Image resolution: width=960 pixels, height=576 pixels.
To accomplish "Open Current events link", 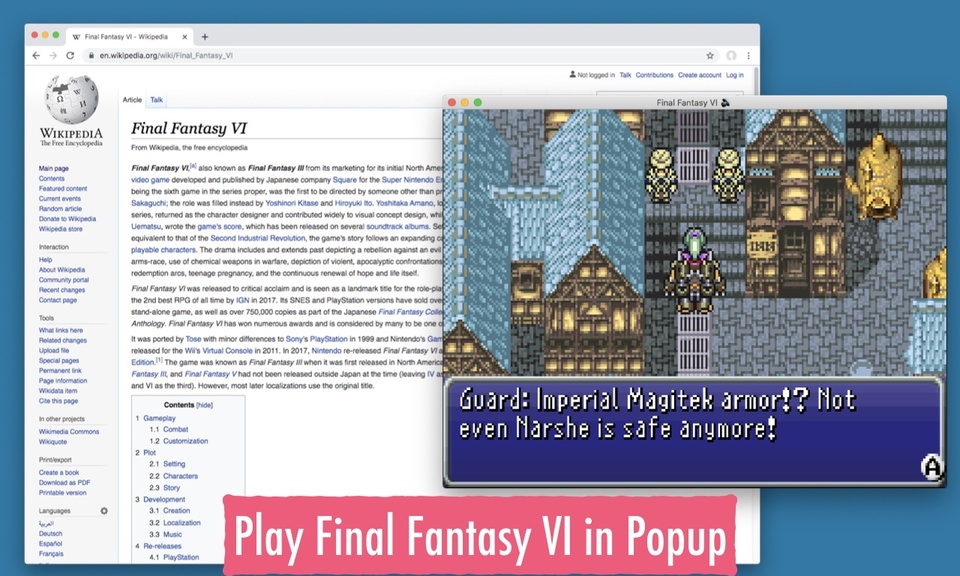I will point(59,199).
